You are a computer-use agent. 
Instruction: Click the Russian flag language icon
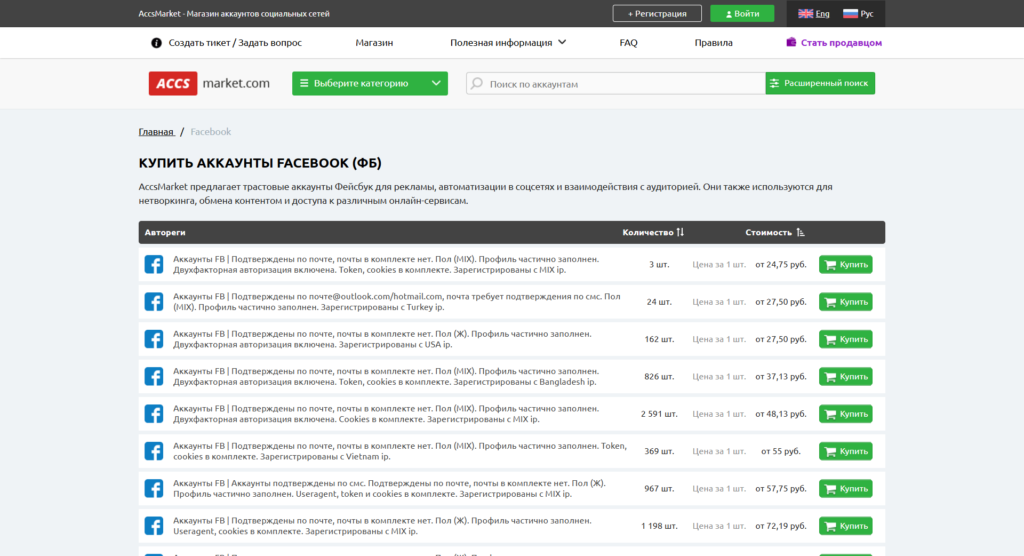[x=850, y=13]
